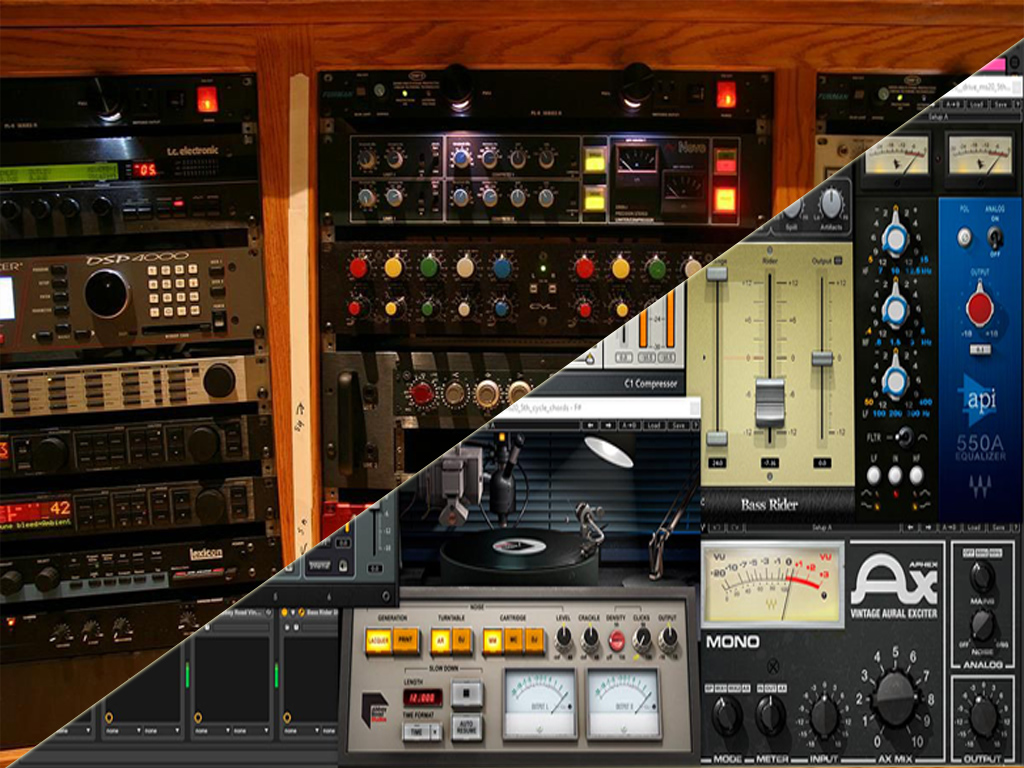The height and width of the screenshot is (768, 1024).
Task: Open Setup A preset menu in Aphex toolbar
Action: point(821,527)
